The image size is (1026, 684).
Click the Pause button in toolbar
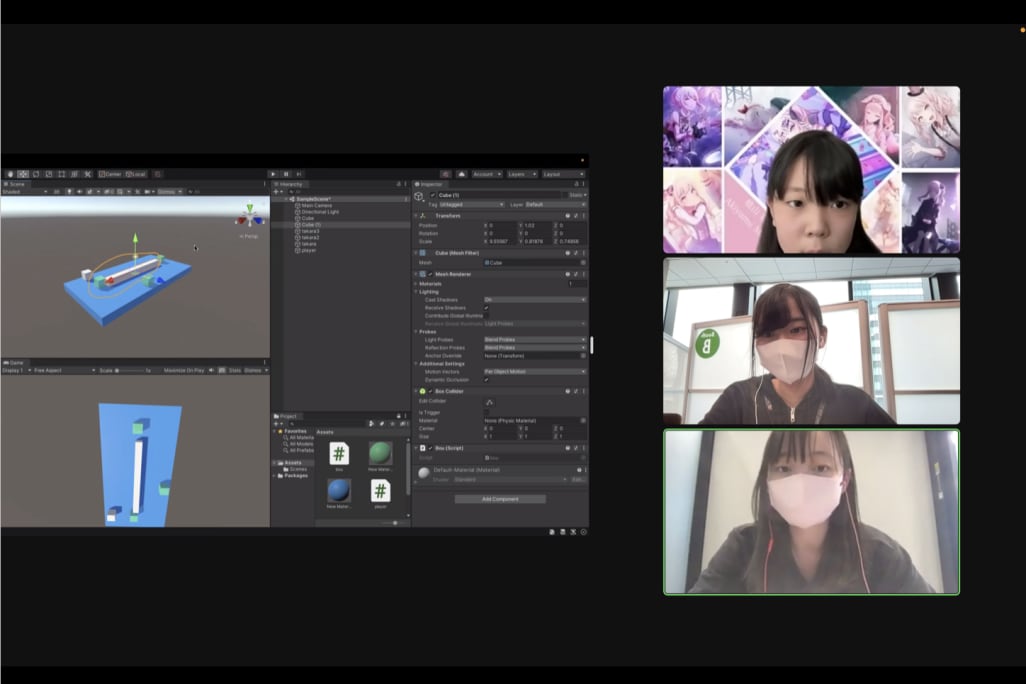[285, 174]
